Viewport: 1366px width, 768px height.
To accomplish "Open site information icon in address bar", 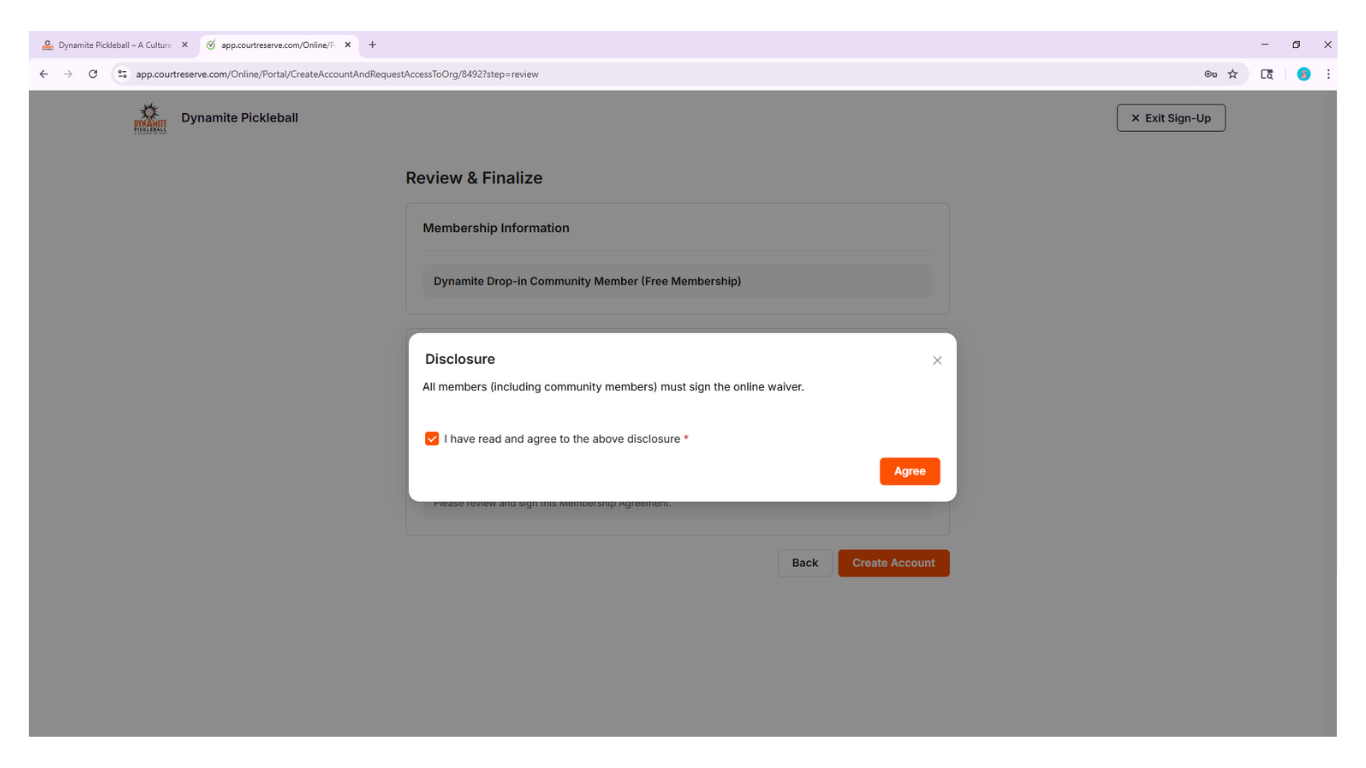I will coord(123,74).
